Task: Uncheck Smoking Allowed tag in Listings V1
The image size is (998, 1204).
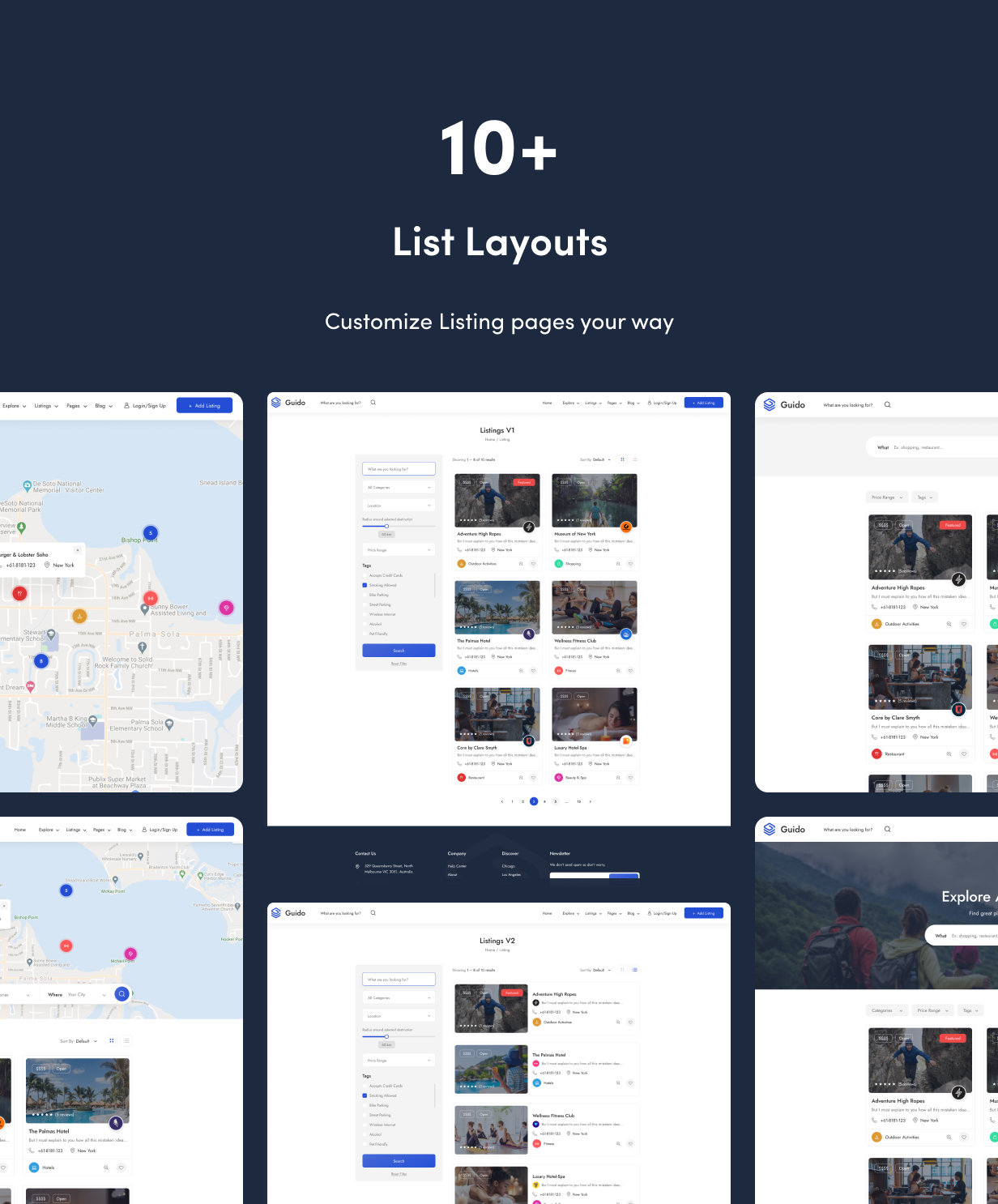Action: [365, 585]
